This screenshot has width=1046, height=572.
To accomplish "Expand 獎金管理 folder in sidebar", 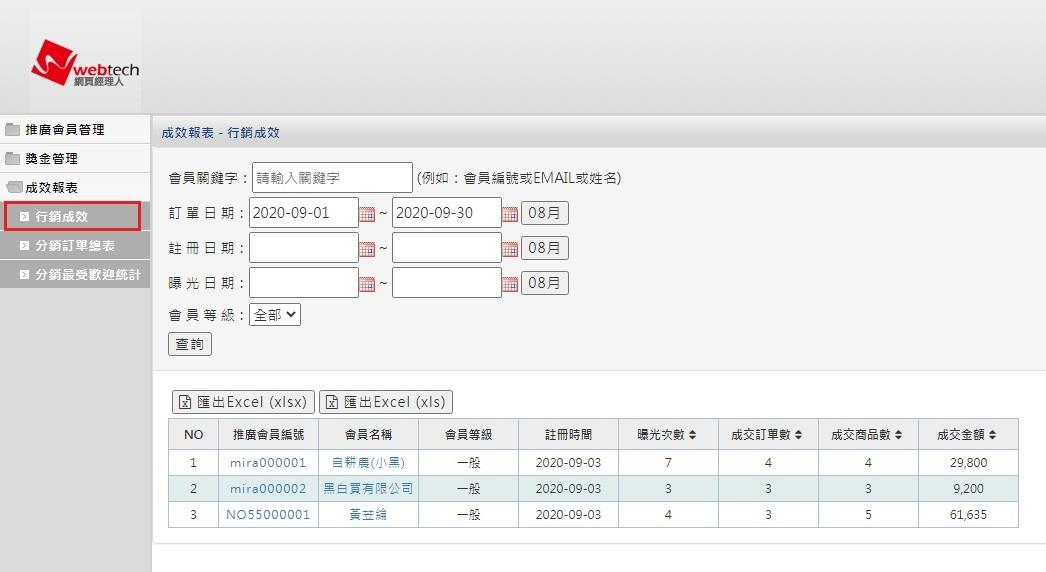I will [51, 159].
